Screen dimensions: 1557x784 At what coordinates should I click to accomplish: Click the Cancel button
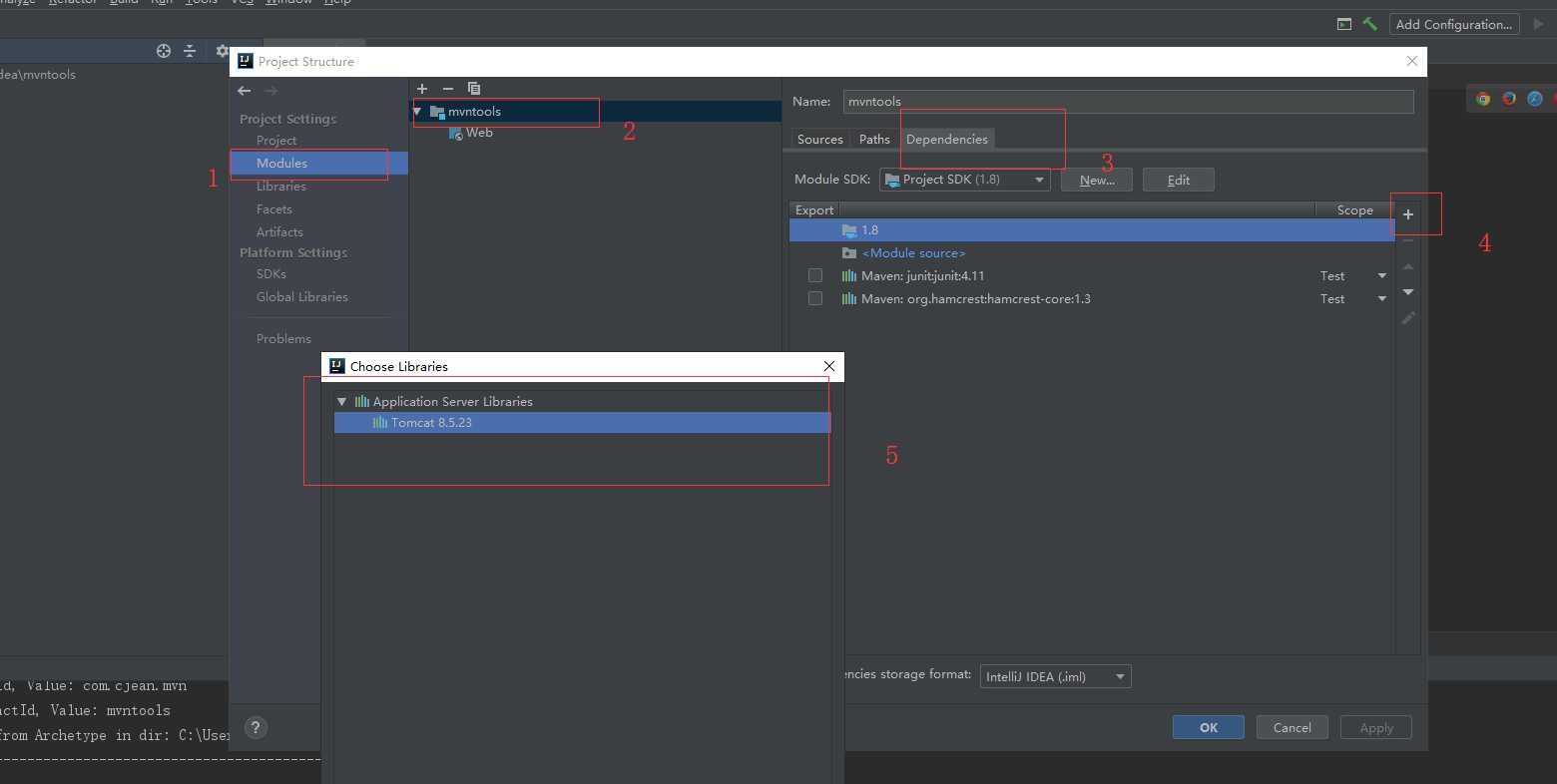pos(1293,728)
